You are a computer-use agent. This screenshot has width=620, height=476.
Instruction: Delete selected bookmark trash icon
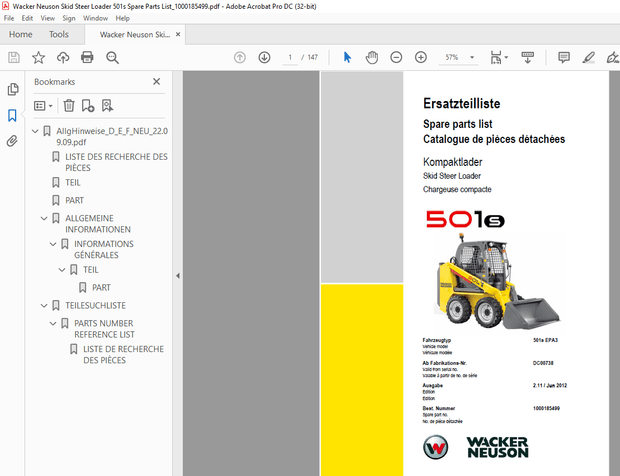69,106
